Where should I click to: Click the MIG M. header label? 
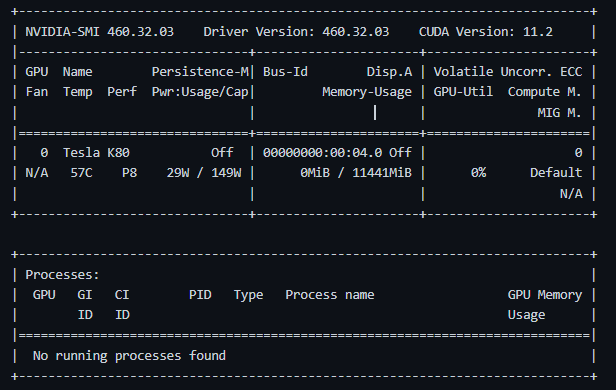click(x=559, y=113)
